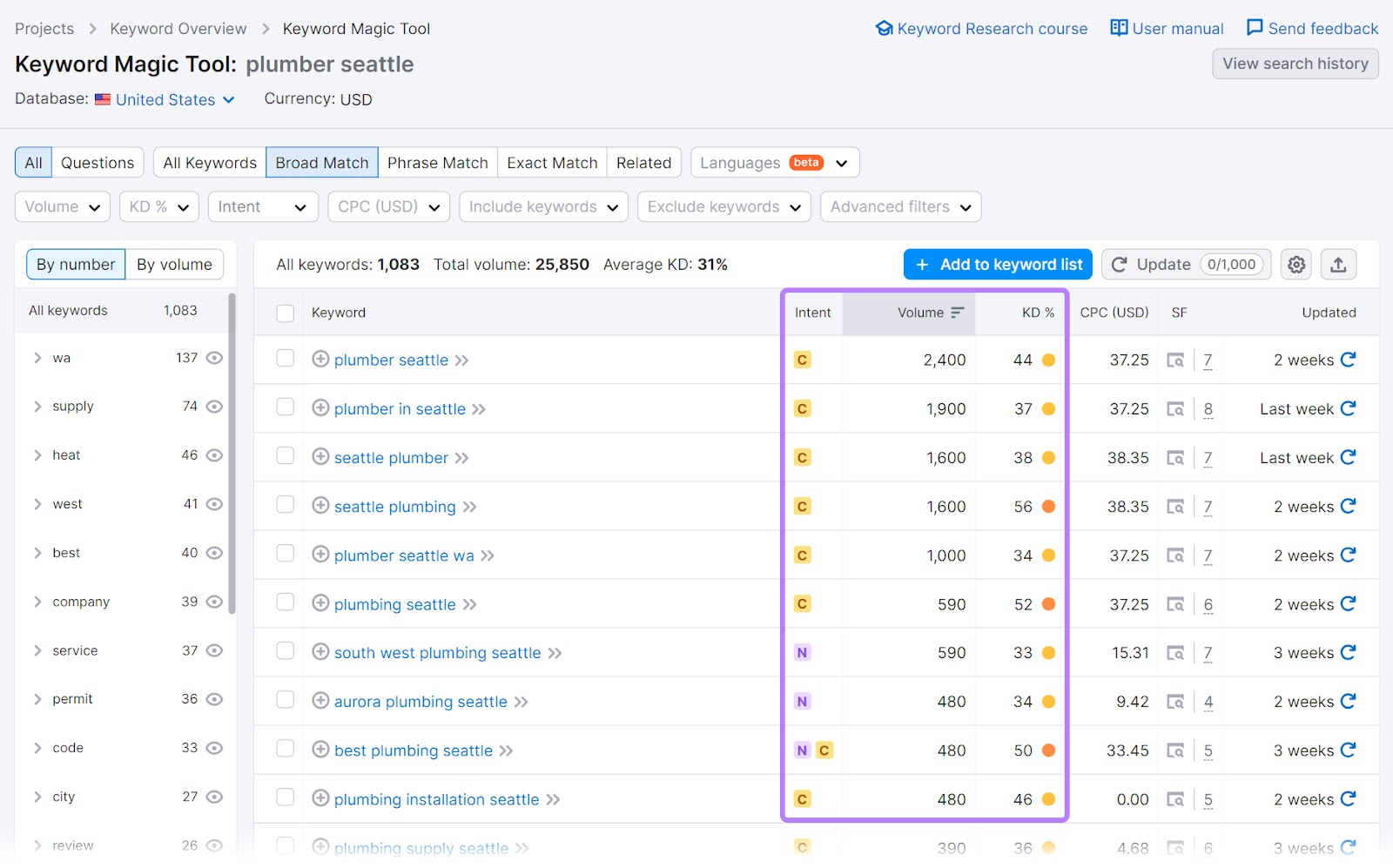
Task: Click plus icon beside seattle plumber keyword
Action: point(320,457)
